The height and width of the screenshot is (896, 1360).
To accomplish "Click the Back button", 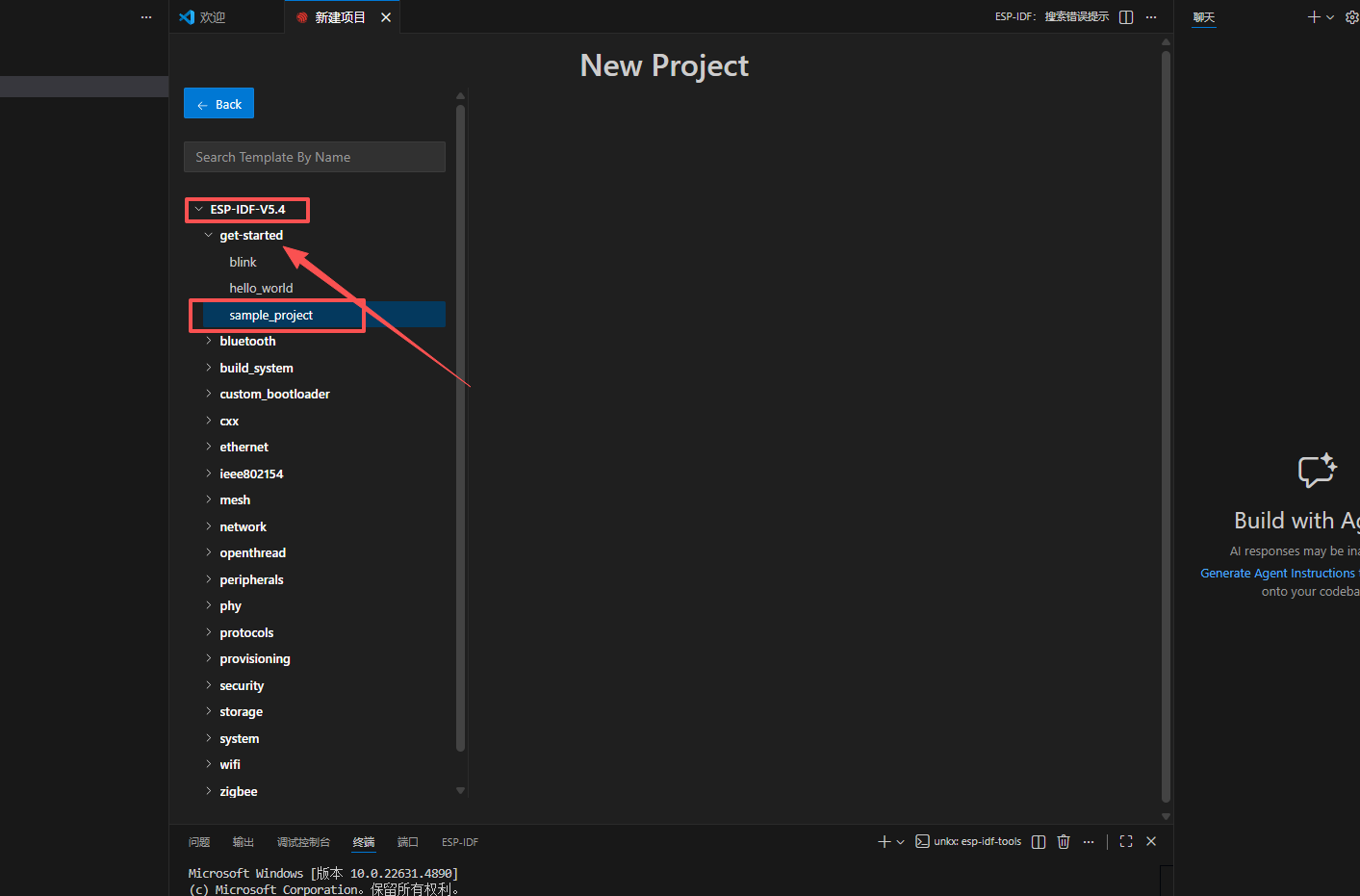I will pyautogui.click(x=218, y=104).
